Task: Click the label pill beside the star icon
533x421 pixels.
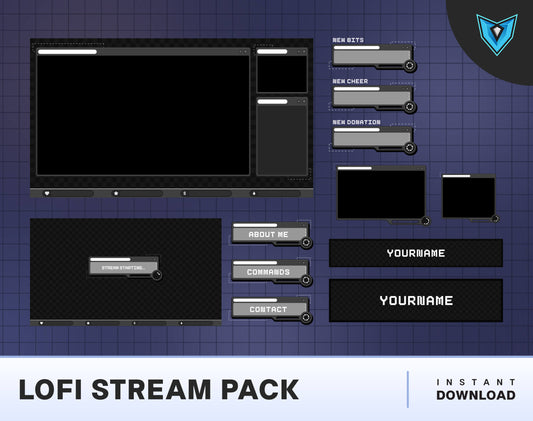Action: click(x=141, y=194)
